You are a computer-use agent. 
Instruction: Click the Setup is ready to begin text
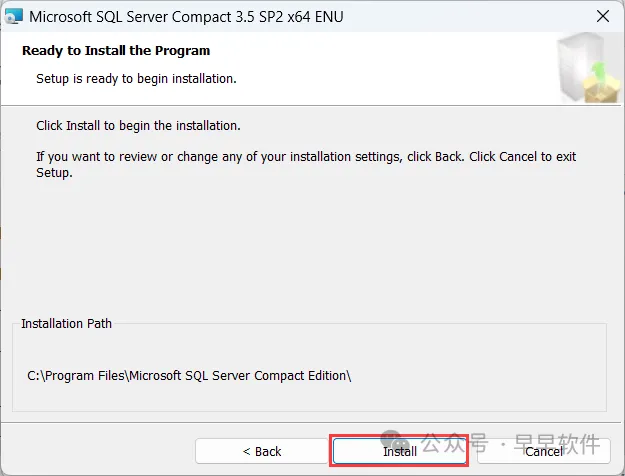pos(136,79)
